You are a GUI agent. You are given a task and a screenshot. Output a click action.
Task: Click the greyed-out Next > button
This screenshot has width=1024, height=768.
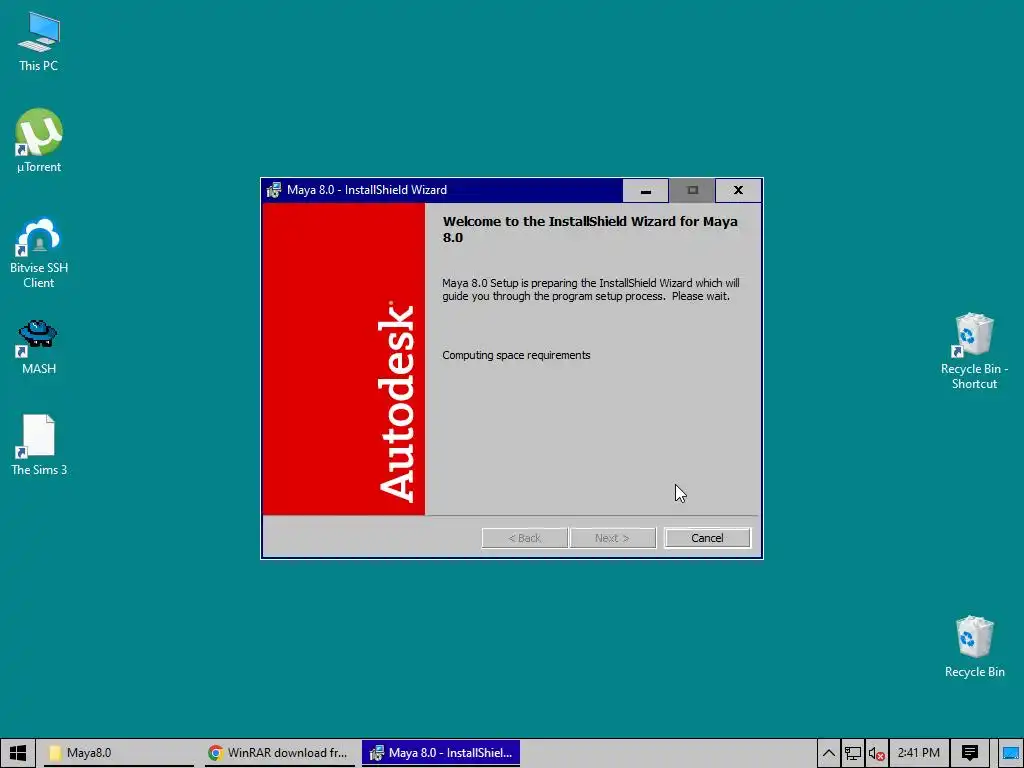[612, 538]
